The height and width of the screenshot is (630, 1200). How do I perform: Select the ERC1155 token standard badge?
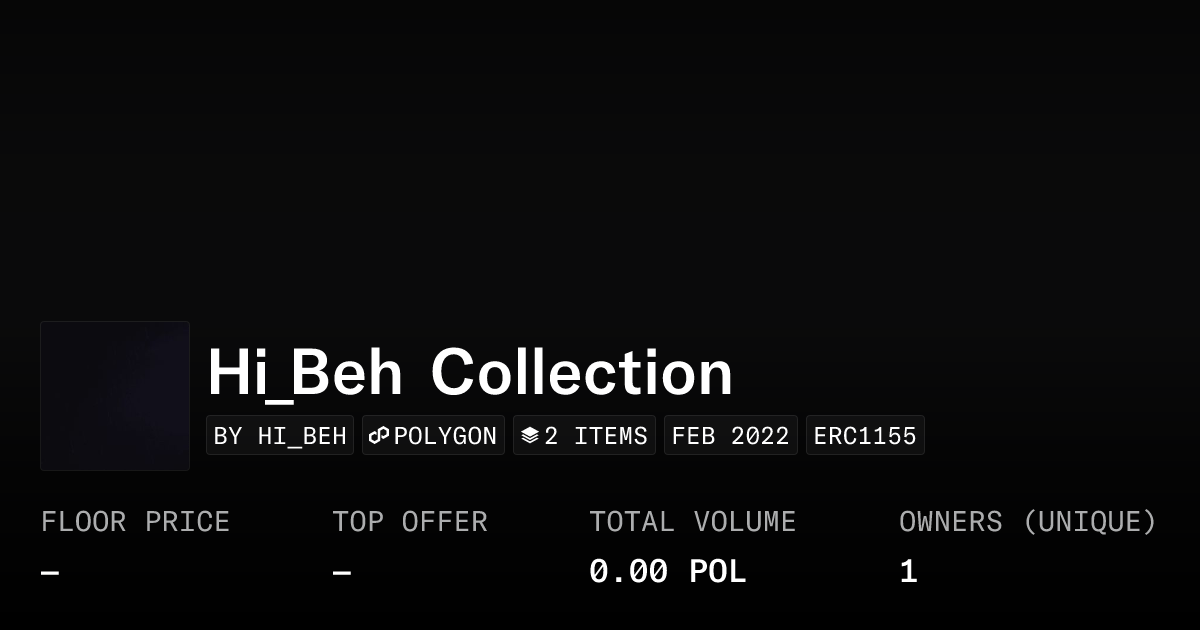[865, 436]
